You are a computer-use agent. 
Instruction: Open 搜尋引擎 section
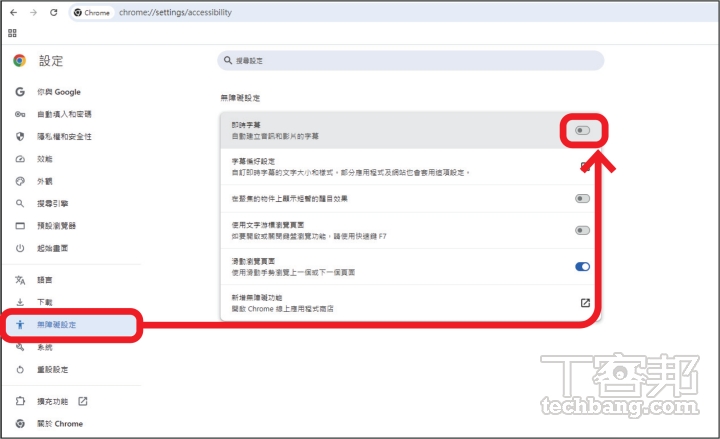tap(52, 203)
